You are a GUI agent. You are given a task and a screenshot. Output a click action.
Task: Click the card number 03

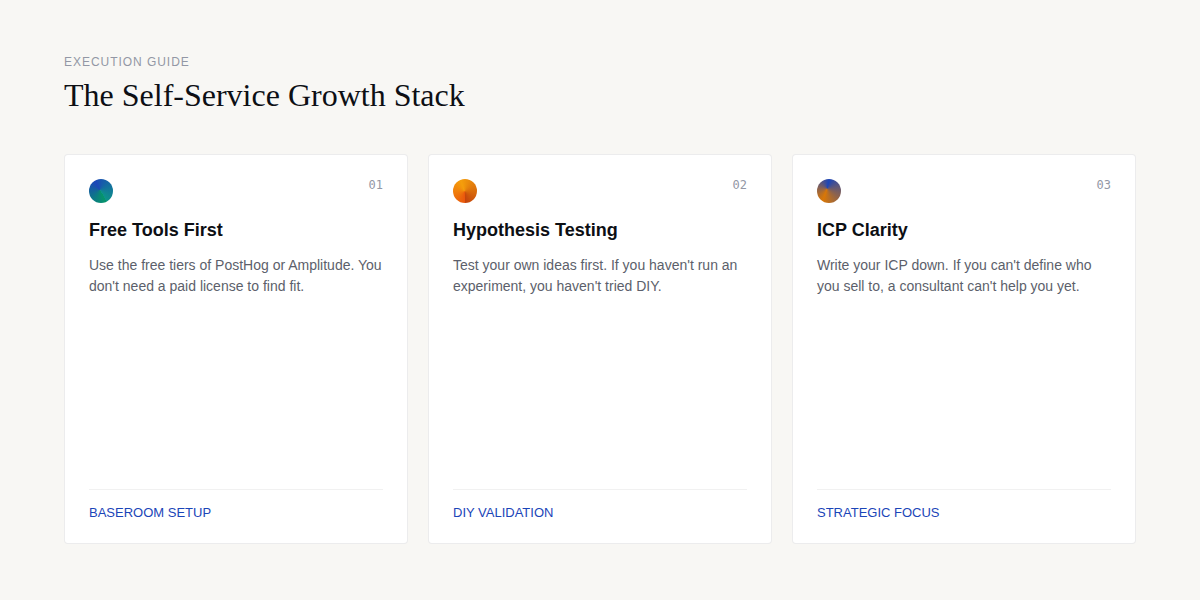[x=1103, y=185]
